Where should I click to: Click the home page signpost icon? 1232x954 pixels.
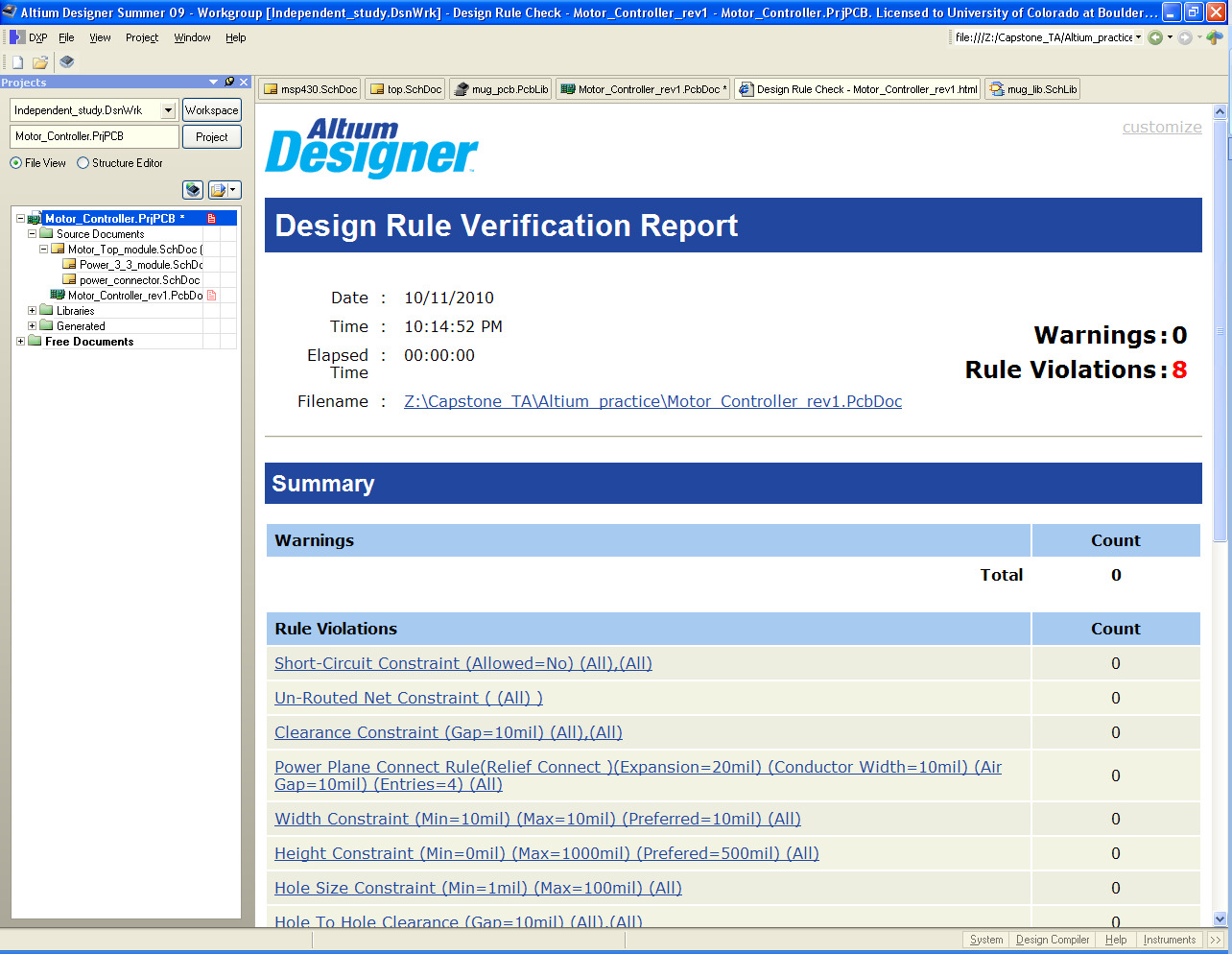pyautogui.click(x=1215, y=37)
